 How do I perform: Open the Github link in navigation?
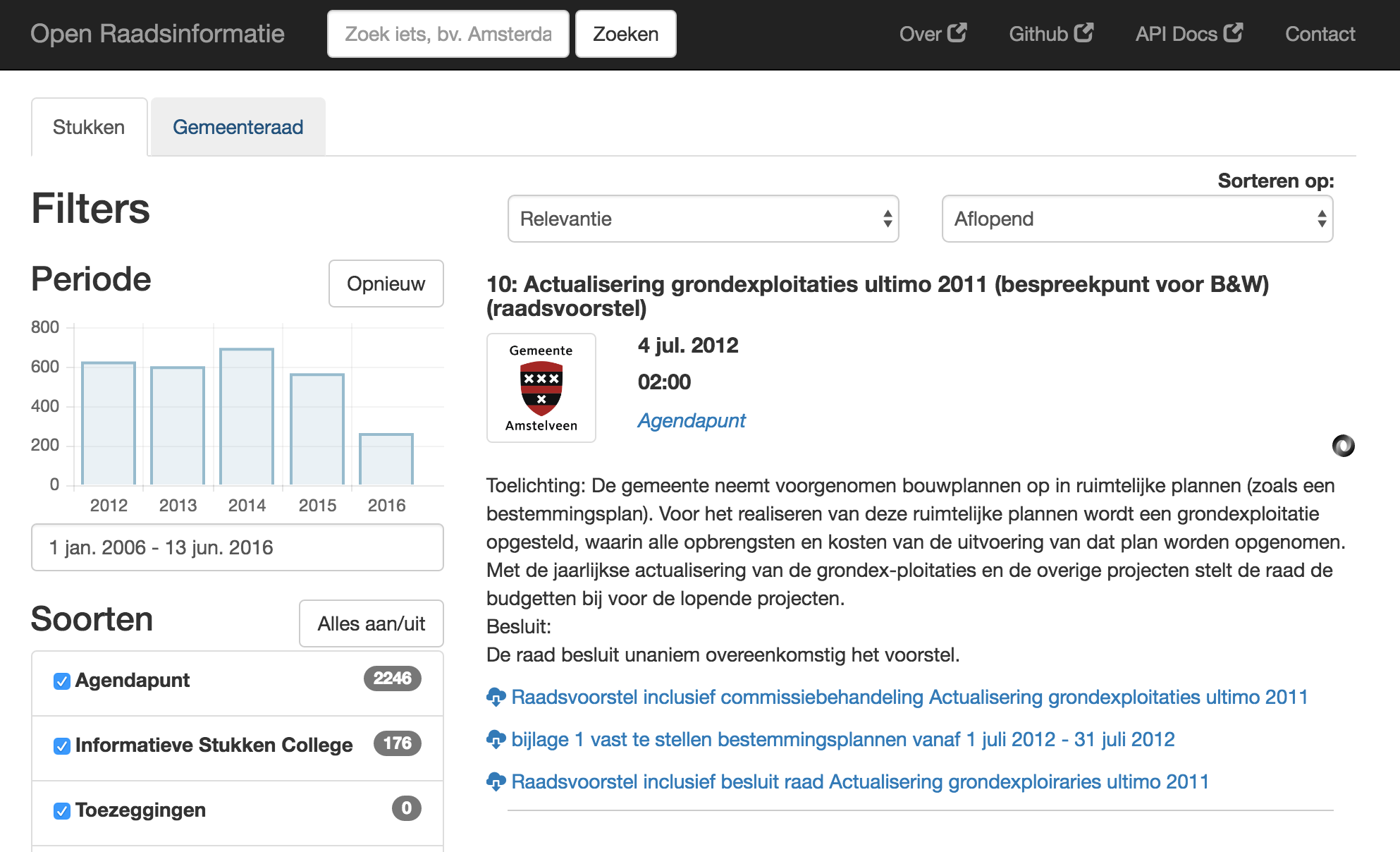click(x=1051, y=34)
